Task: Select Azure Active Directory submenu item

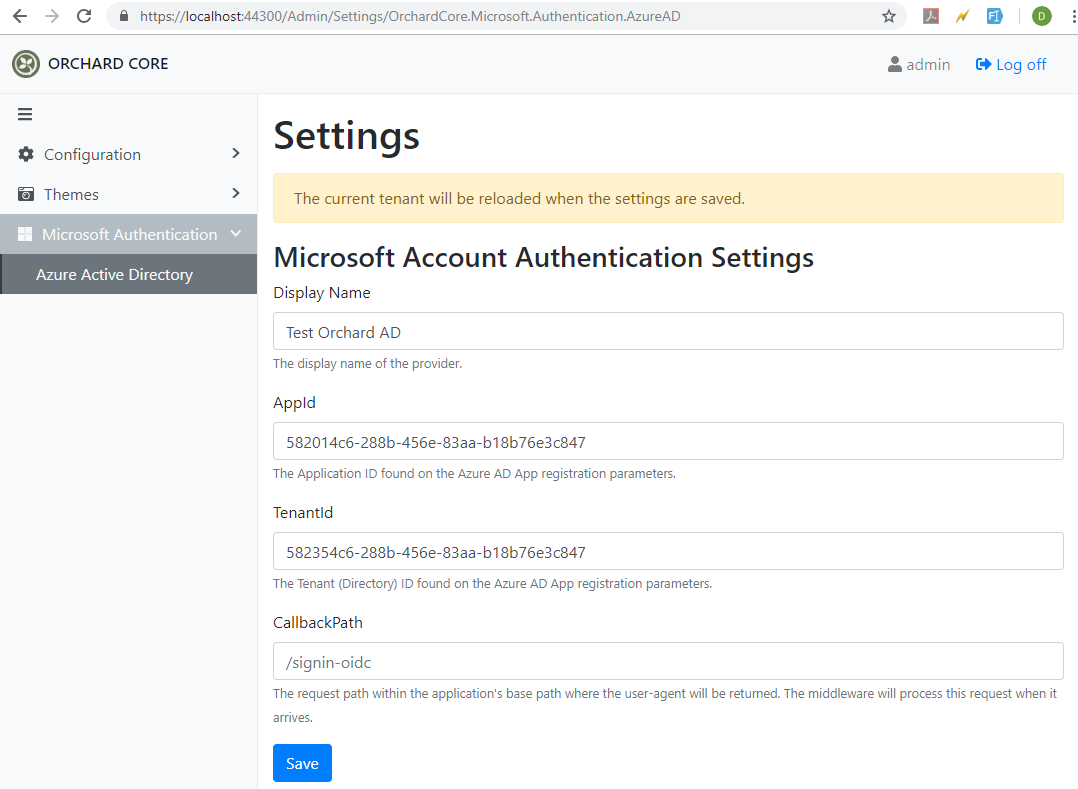Action: coord(129,274)
